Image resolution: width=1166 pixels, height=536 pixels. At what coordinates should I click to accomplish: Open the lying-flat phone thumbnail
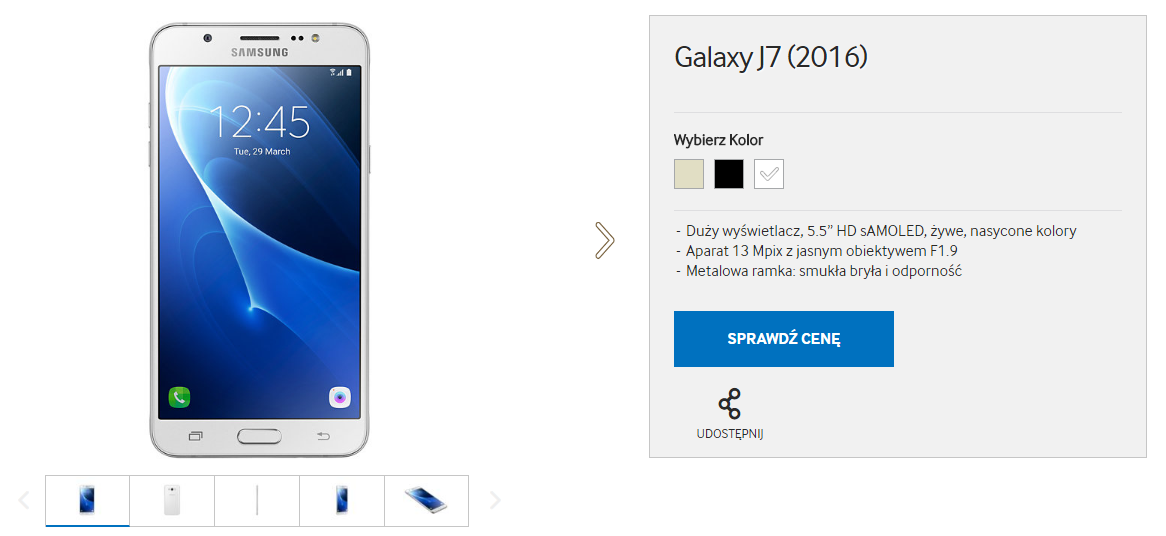pos(426,500)
